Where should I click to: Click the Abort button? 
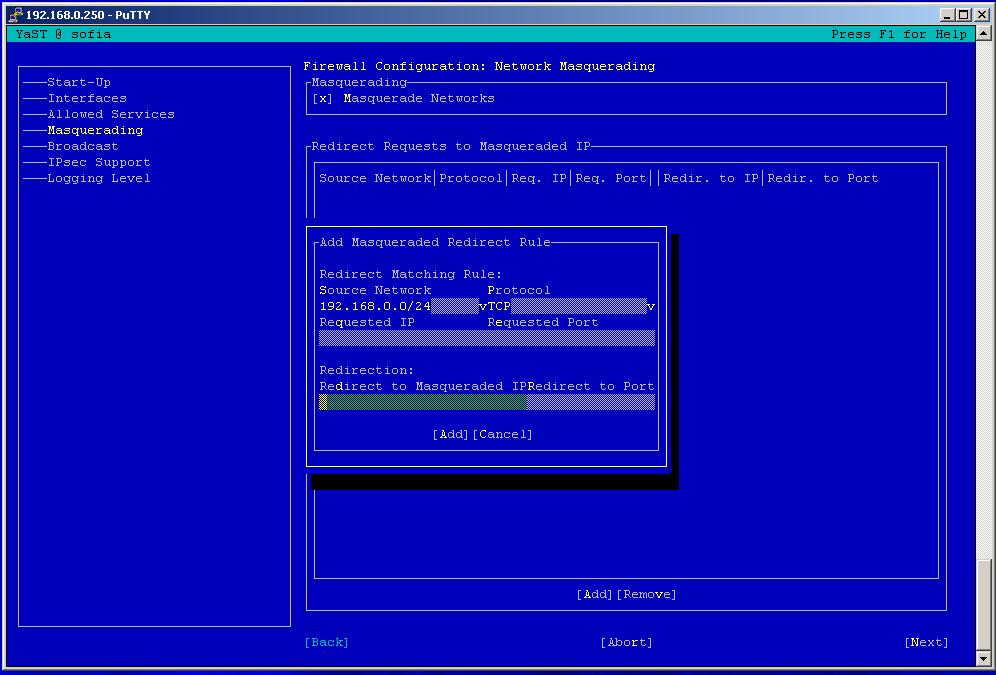626,642
